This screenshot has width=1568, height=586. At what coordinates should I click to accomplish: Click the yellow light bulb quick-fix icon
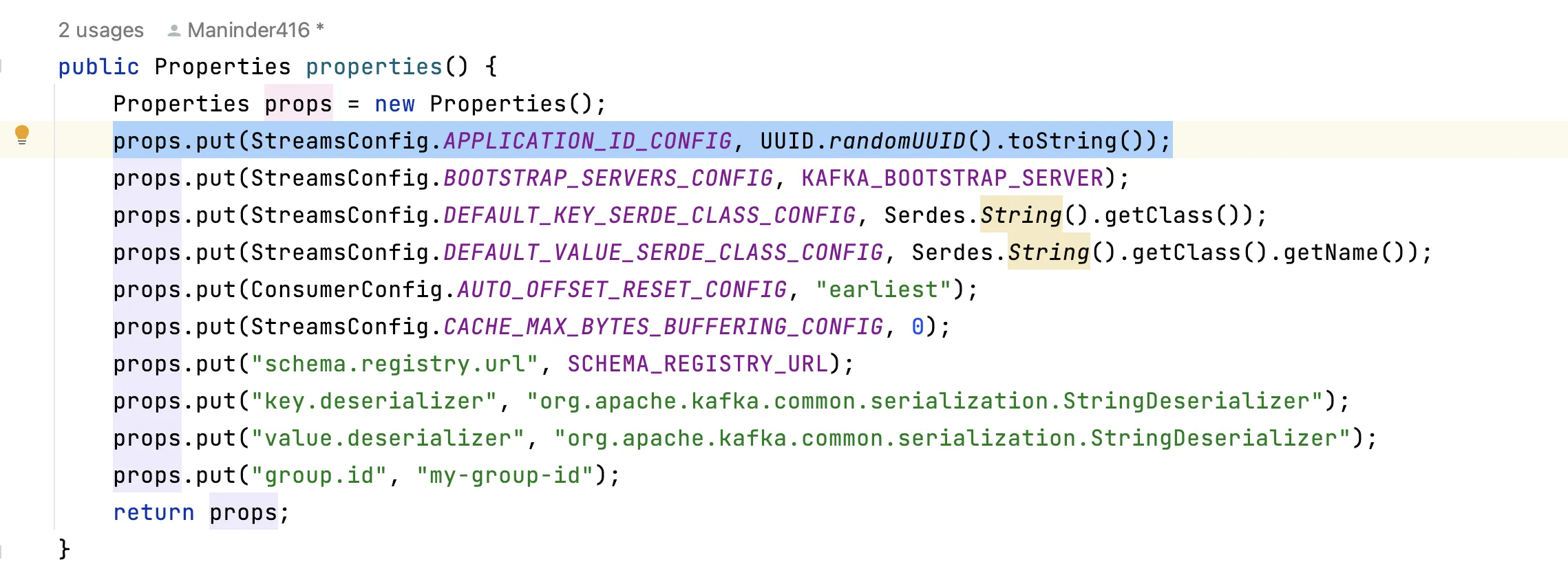coord(22,134)
